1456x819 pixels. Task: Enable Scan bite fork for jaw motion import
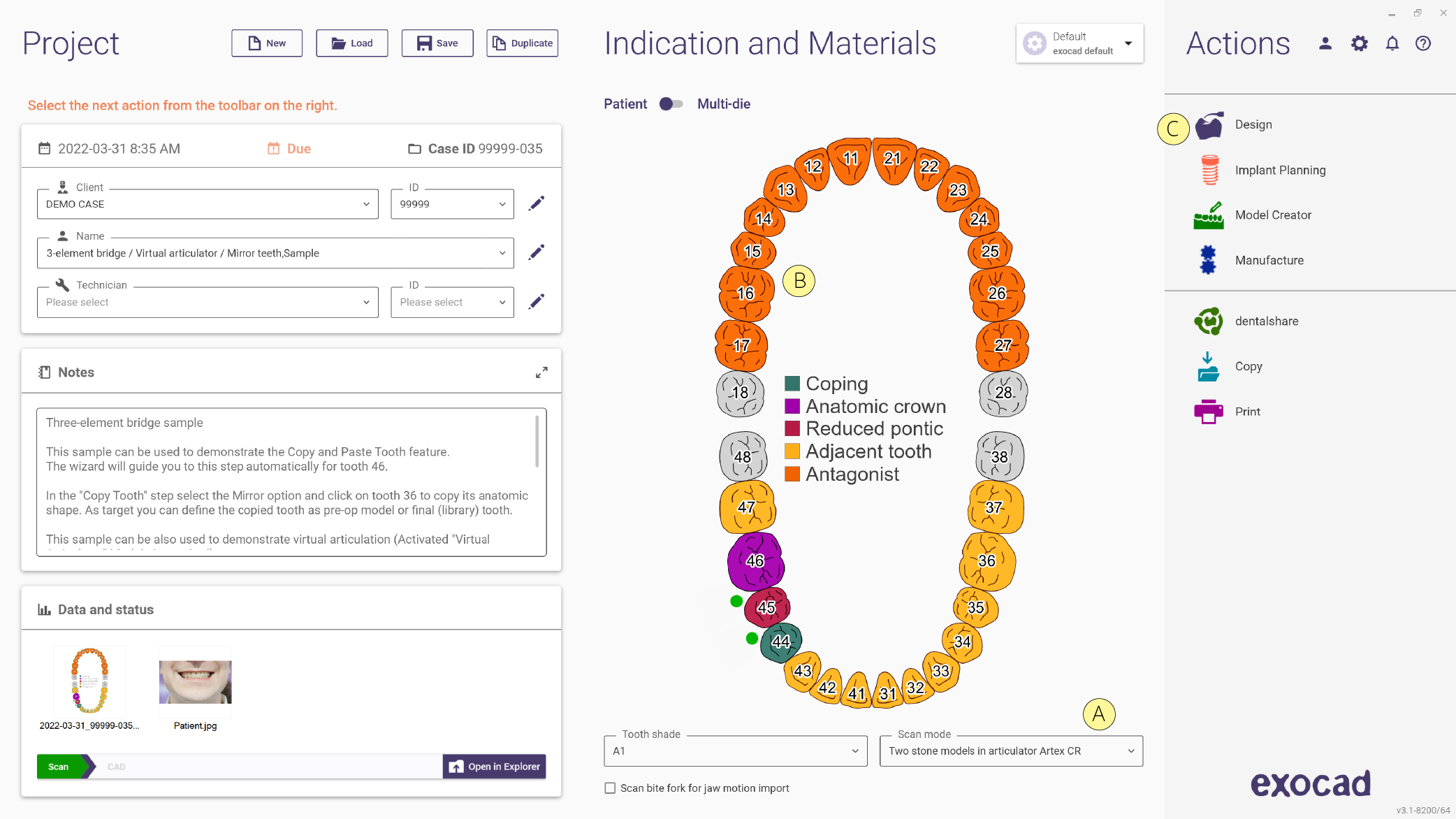(610, 788)
